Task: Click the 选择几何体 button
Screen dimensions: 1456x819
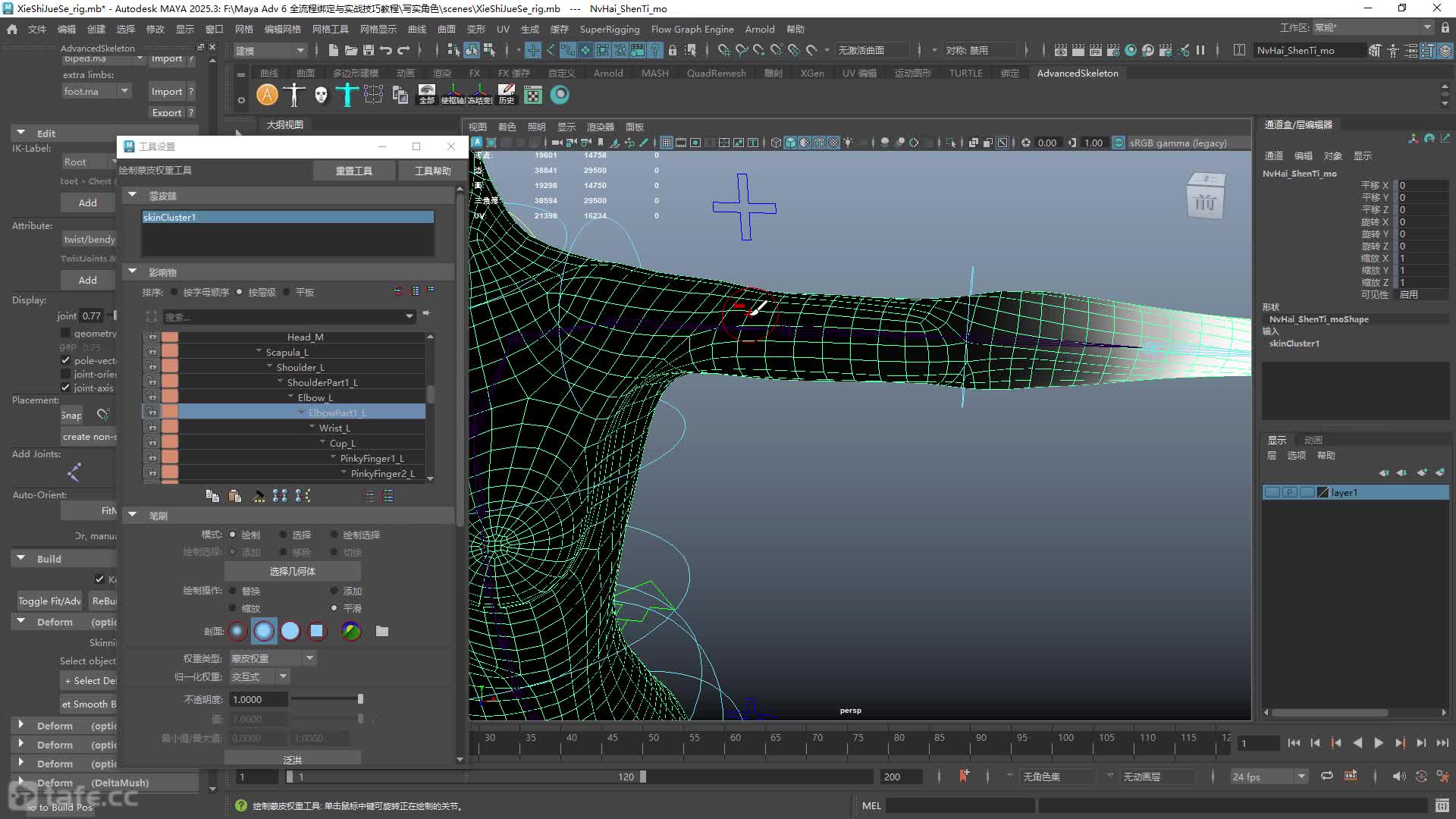Action: pyautogui.click(x=292, y=571)
